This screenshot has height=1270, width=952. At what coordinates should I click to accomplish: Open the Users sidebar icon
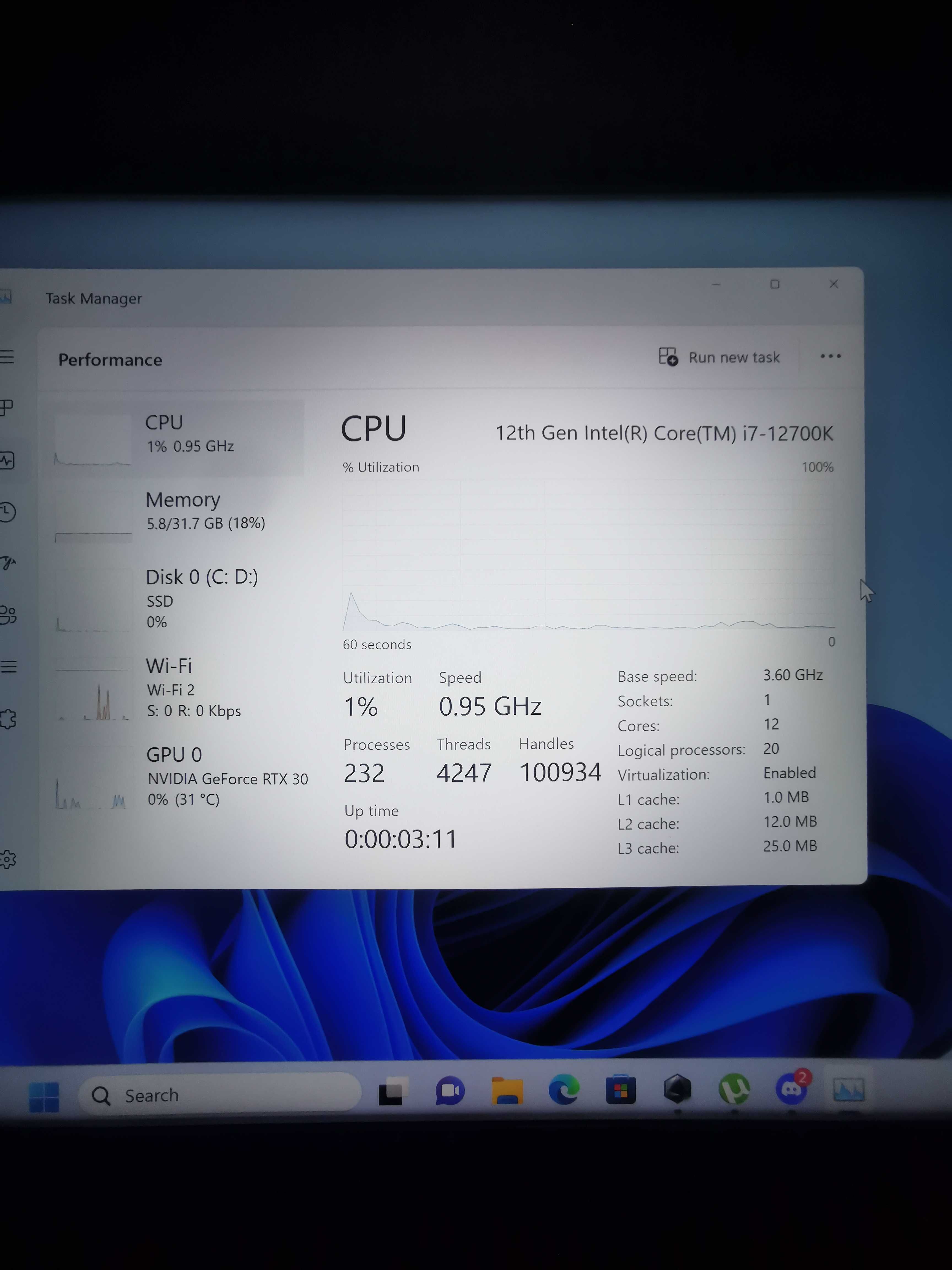(8, 615)
